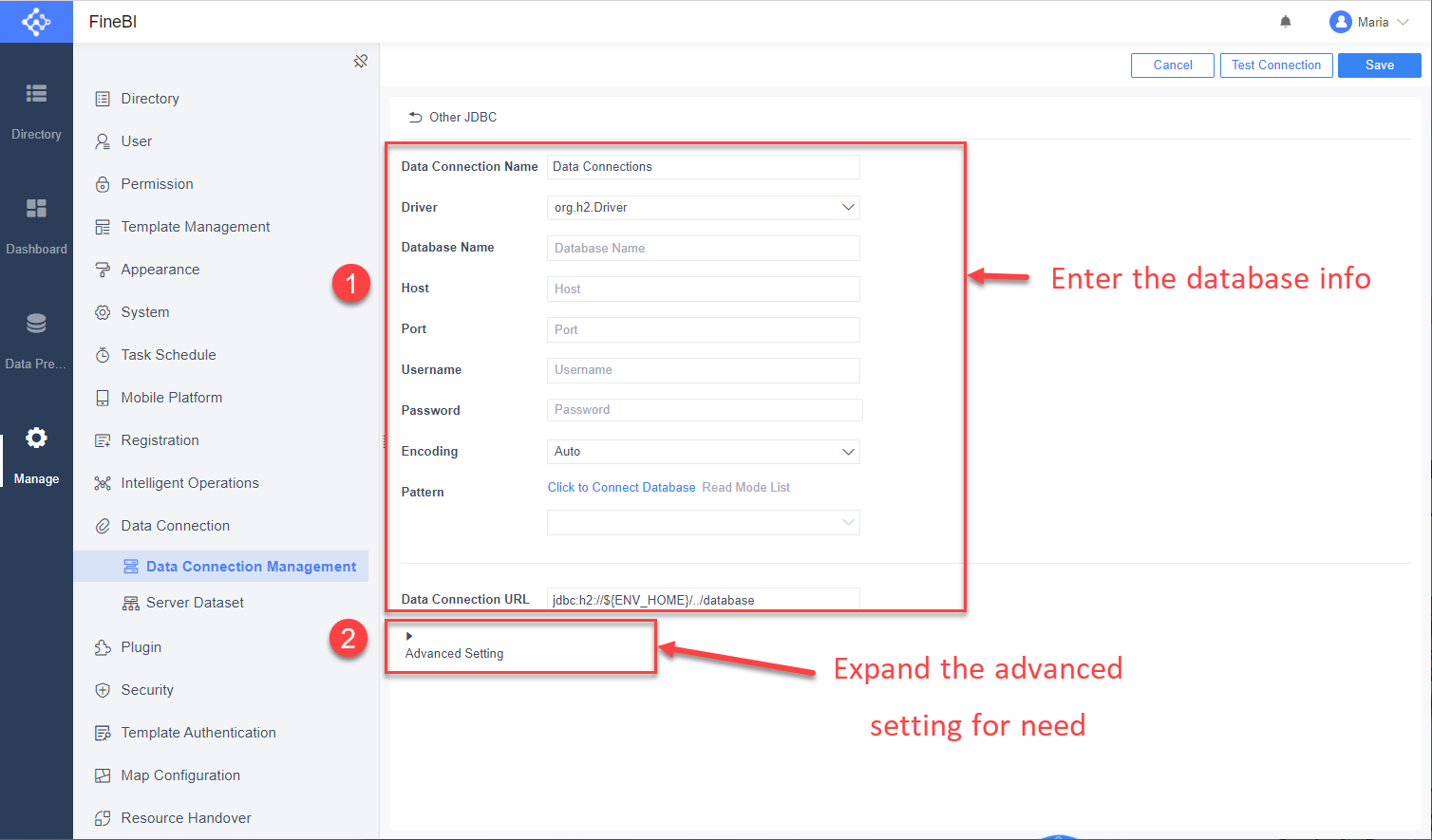This screenshot has height=840, width=1432.
Task: Click the Security shield icon
Action: (103, 689)
